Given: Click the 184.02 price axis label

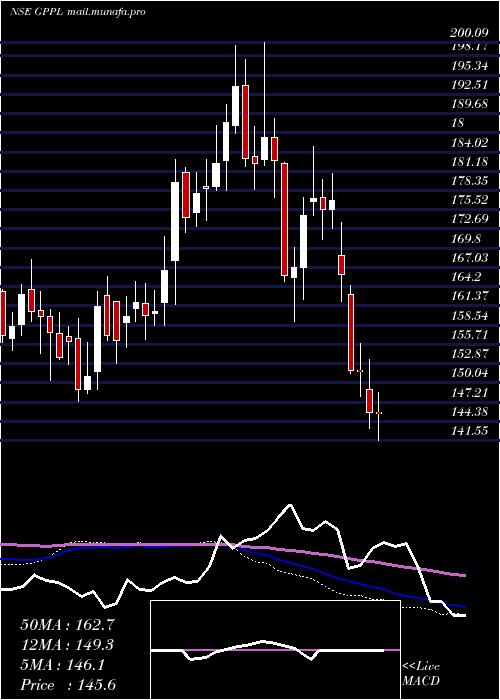Looking at the screenshot, I should 469,143.
